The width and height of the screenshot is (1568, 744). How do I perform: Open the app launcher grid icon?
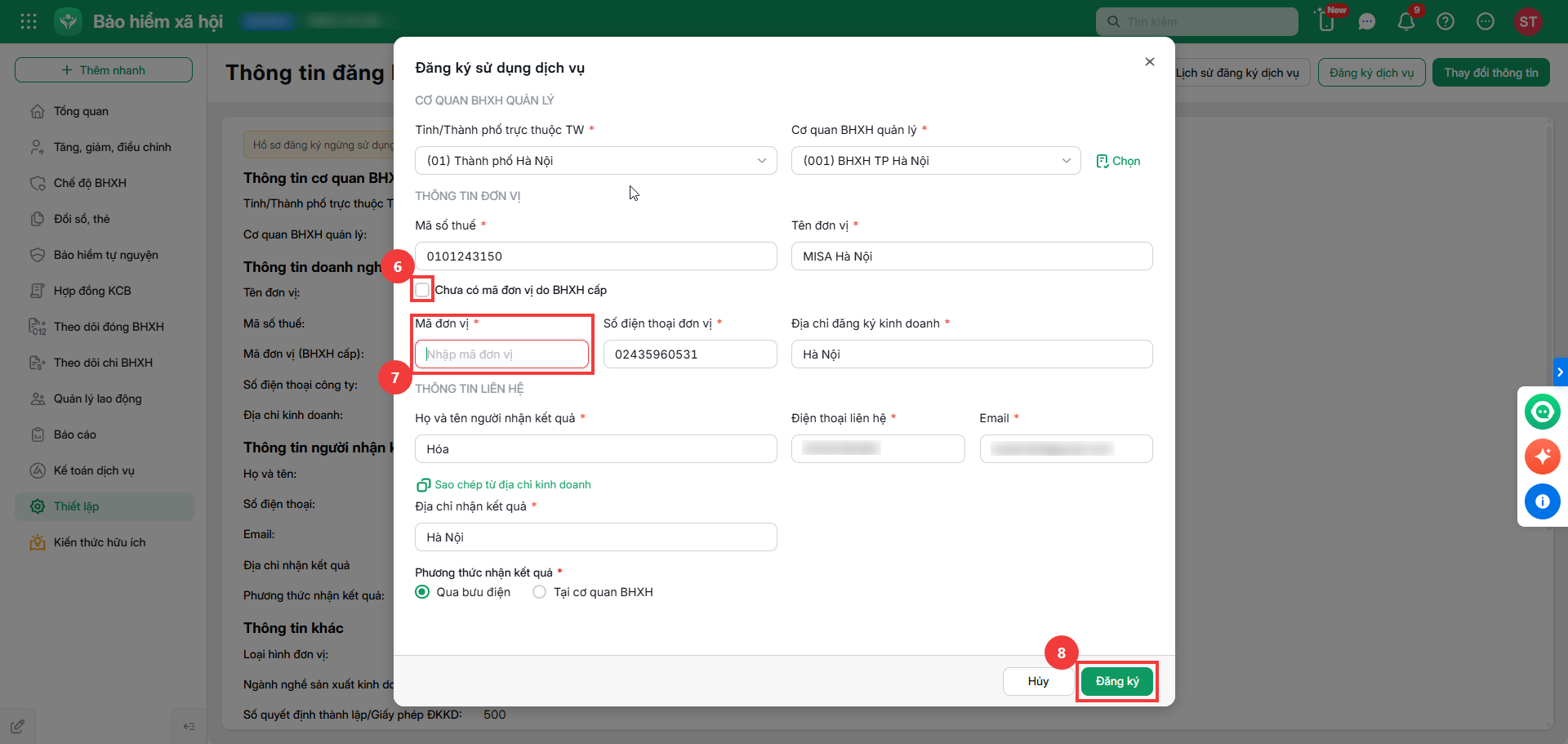tap(29, 21)
